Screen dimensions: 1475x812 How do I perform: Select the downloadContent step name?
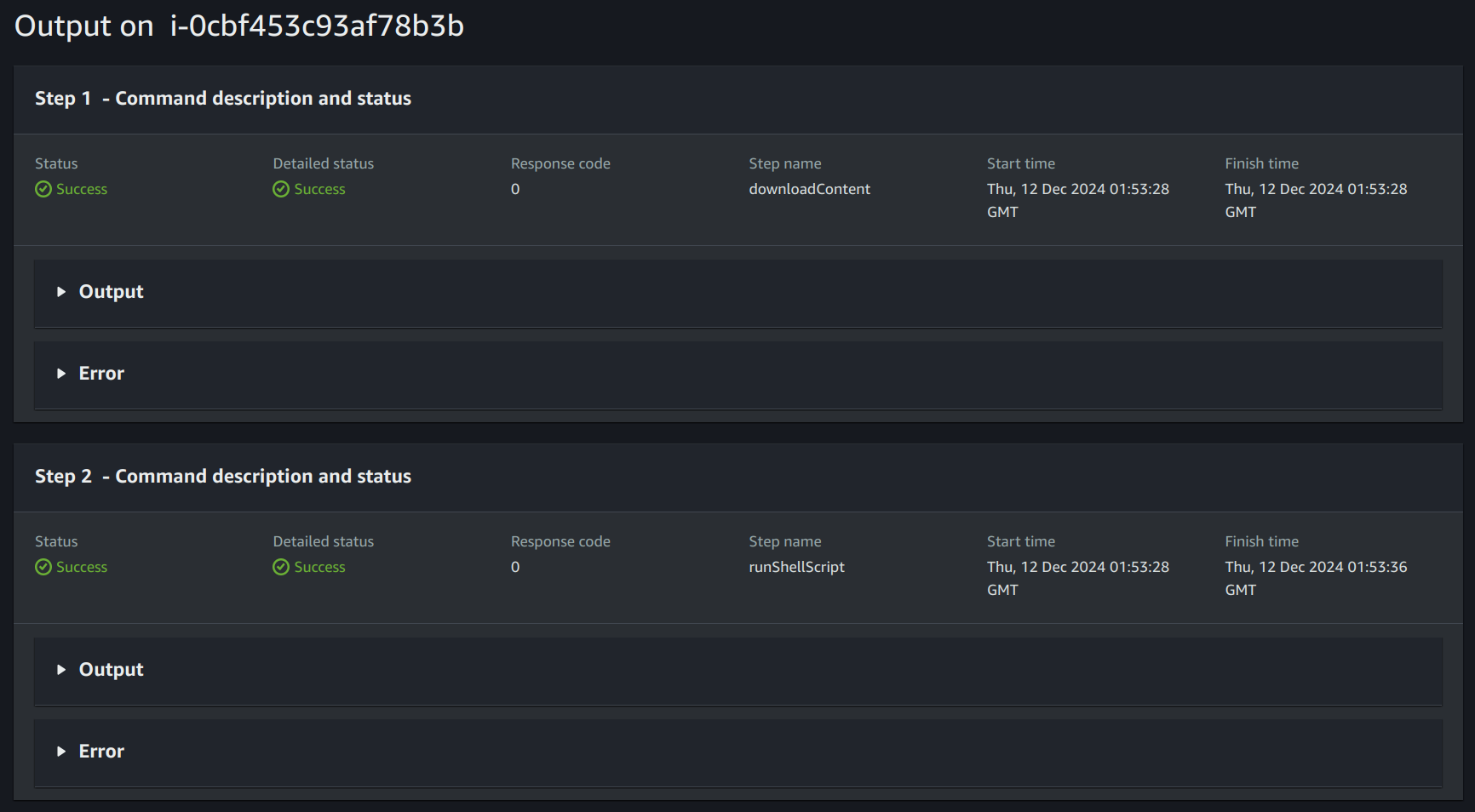(x=809, y=189)
